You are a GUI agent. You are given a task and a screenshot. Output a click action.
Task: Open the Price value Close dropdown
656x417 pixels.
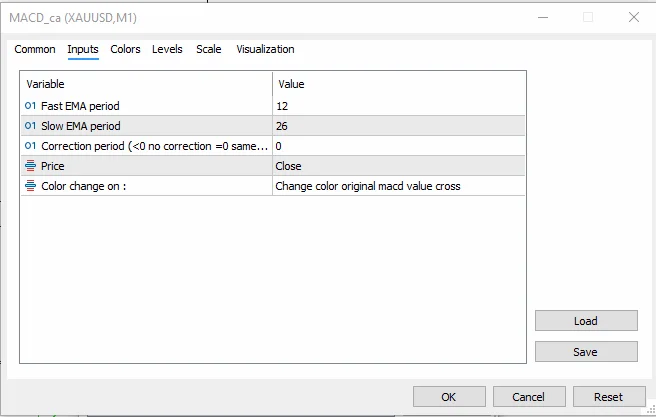[399, 166]
